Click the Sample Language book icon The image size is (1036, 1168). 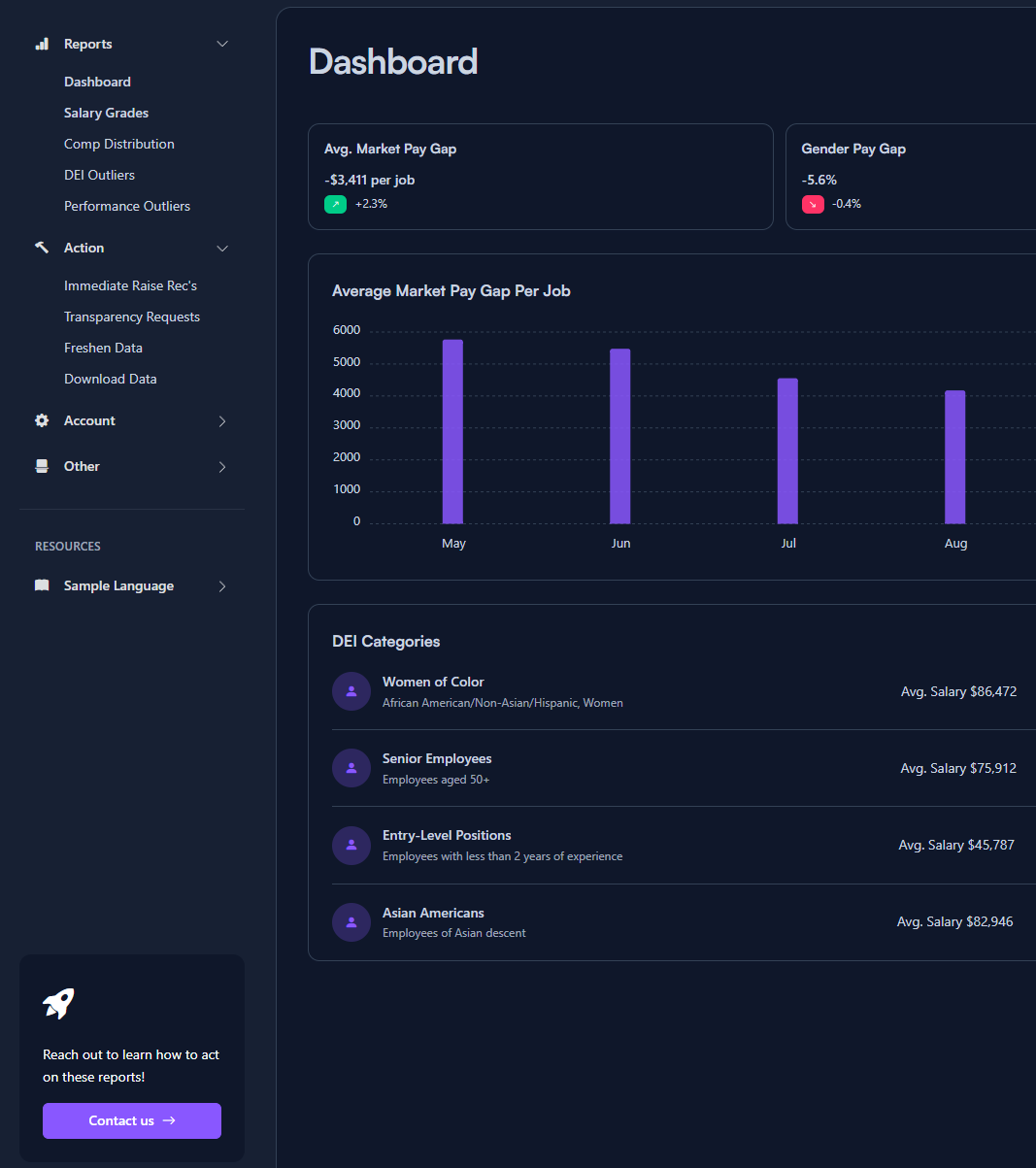tap(42, 585)
